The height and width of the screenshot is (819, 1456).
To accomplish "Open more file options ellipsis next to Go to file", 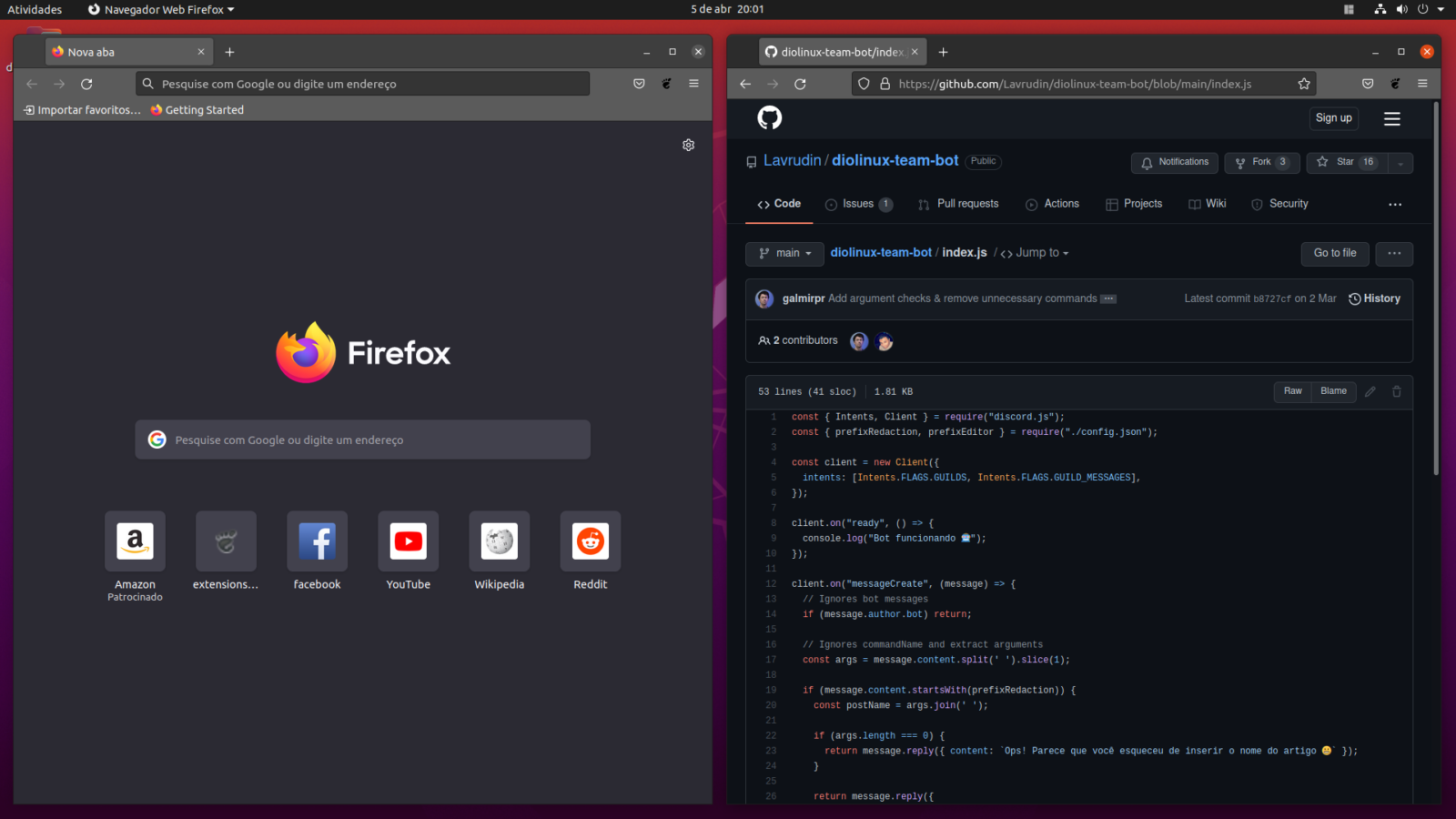I will 1394,253.
